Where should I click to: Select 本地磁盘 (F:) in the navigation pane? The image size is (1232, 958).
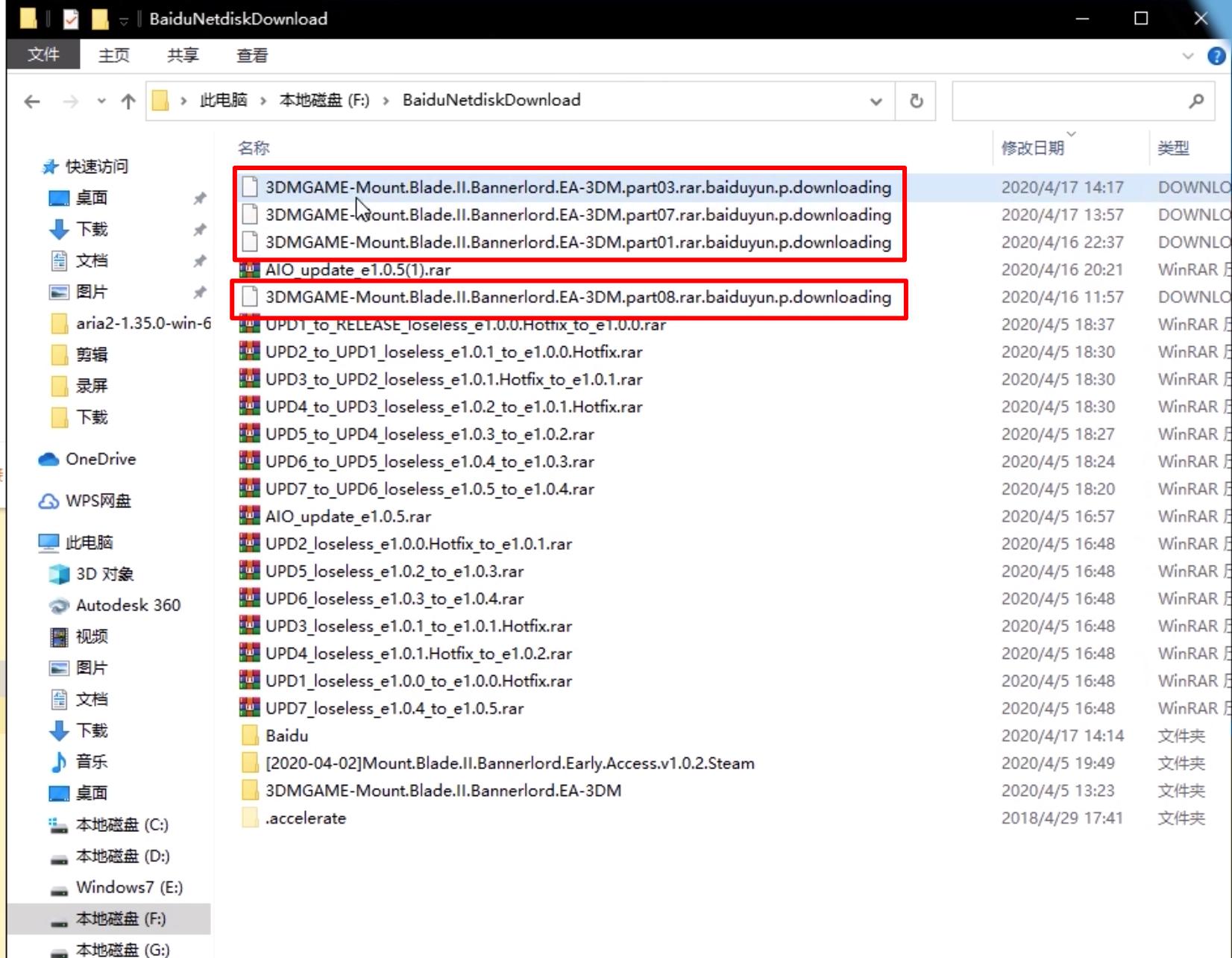point(109,918)
